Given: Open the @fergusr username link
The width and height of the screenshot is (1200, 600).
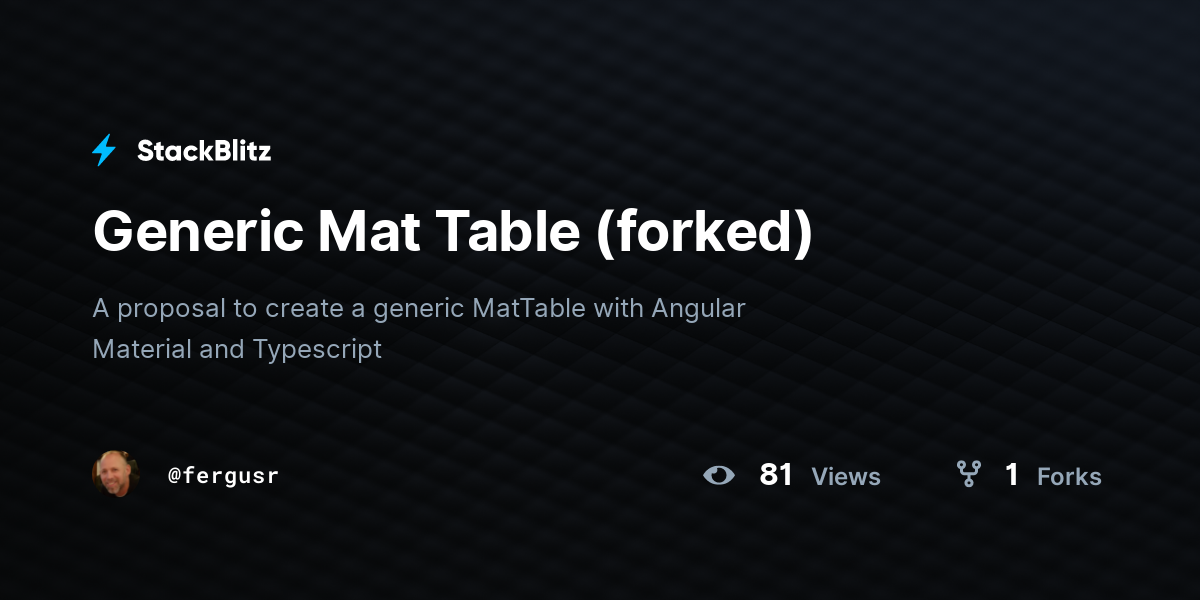Looking at the screenshot, I should coord(223,476).
